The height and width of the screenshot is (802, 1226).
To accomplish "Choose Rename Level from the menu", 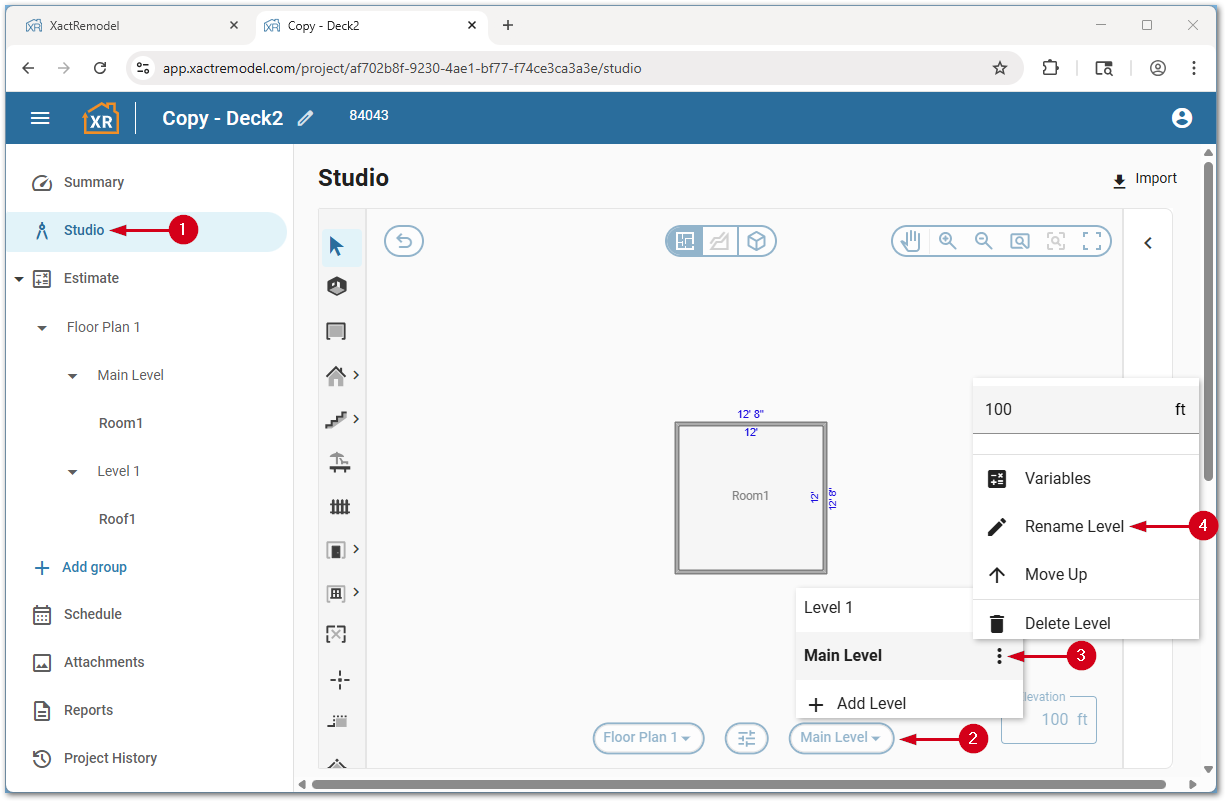I will click(x=1074, y=527).
